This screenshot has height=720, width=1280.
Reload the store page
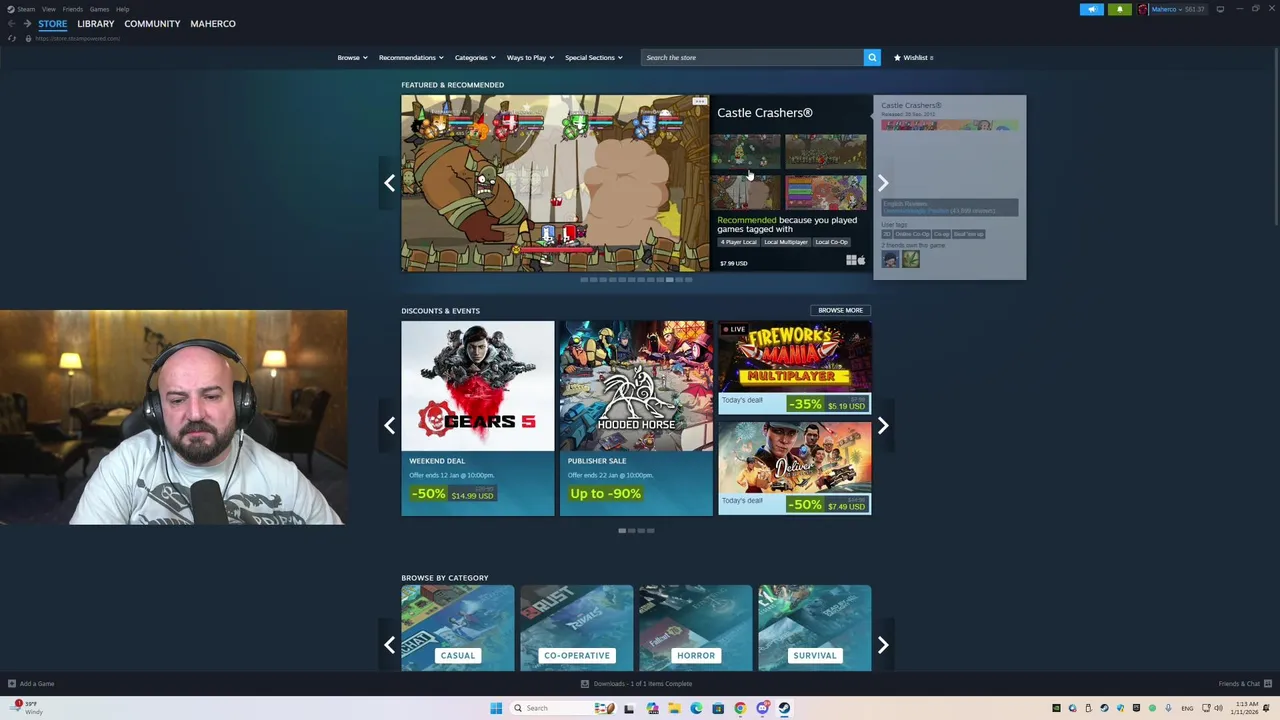tap(12, 38)
